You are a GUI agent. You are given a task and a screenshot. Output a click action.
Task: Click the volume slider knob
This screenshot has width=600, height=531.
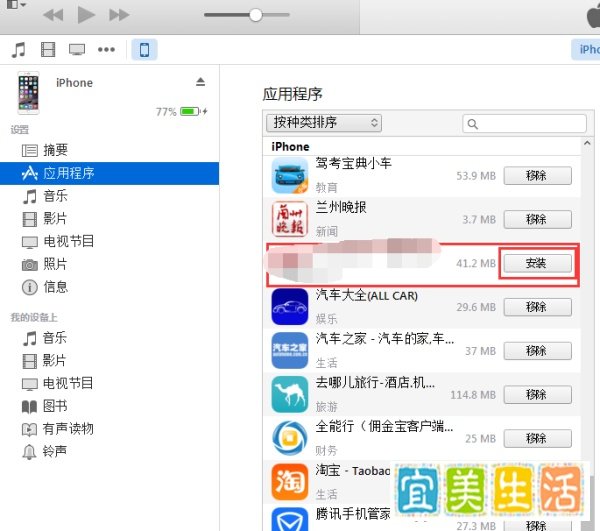pos(256,15)
